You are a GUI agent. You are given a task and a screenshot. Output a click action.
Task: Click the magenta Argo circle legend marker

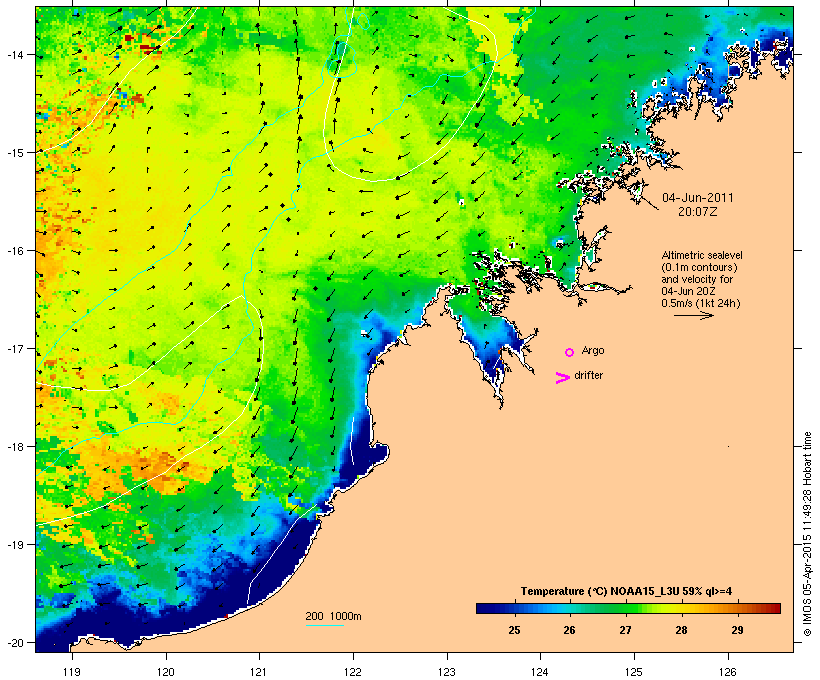click(570, 352)
